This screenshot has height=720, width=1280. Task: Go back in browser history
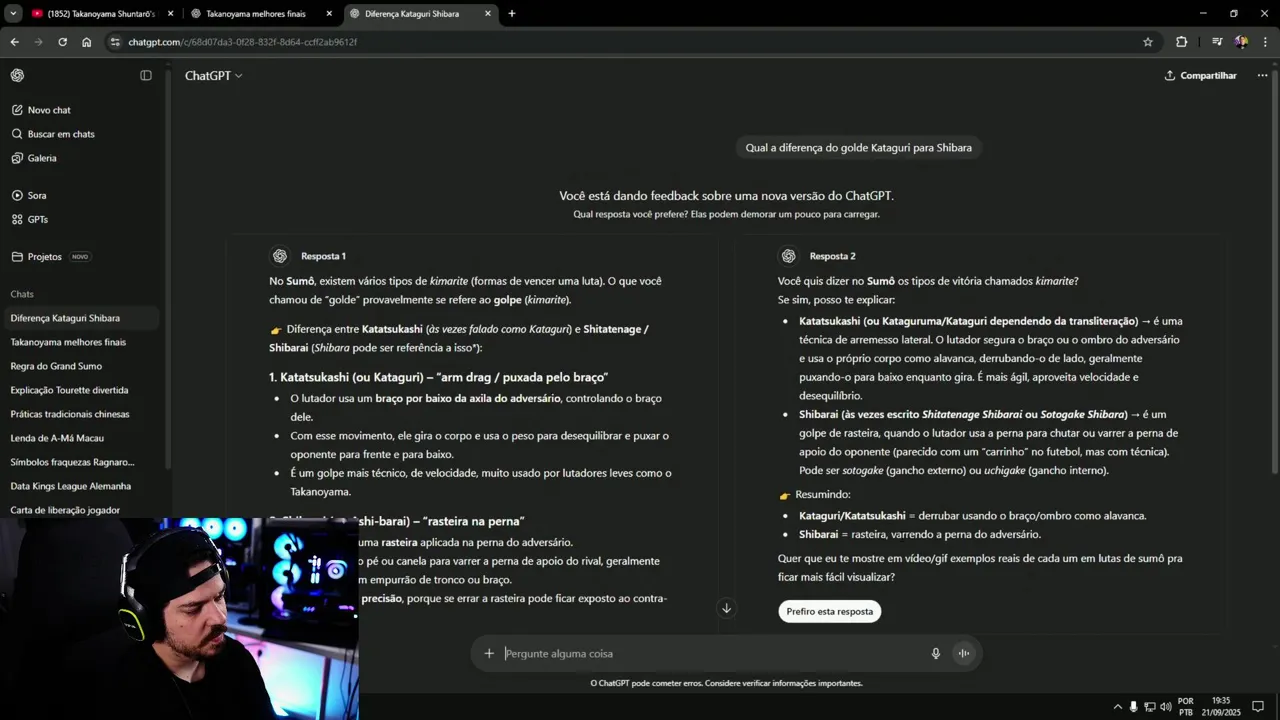click(x=14, y=42)
